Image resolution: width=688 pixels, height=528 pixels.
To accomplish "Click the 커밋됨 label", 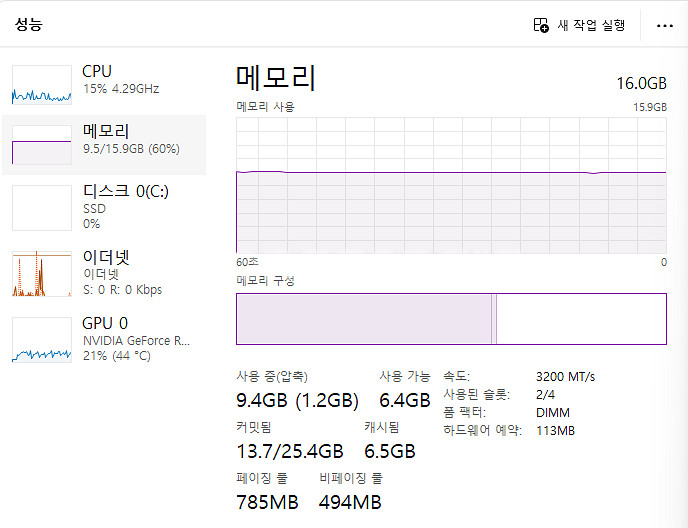I will click(254, 427).
